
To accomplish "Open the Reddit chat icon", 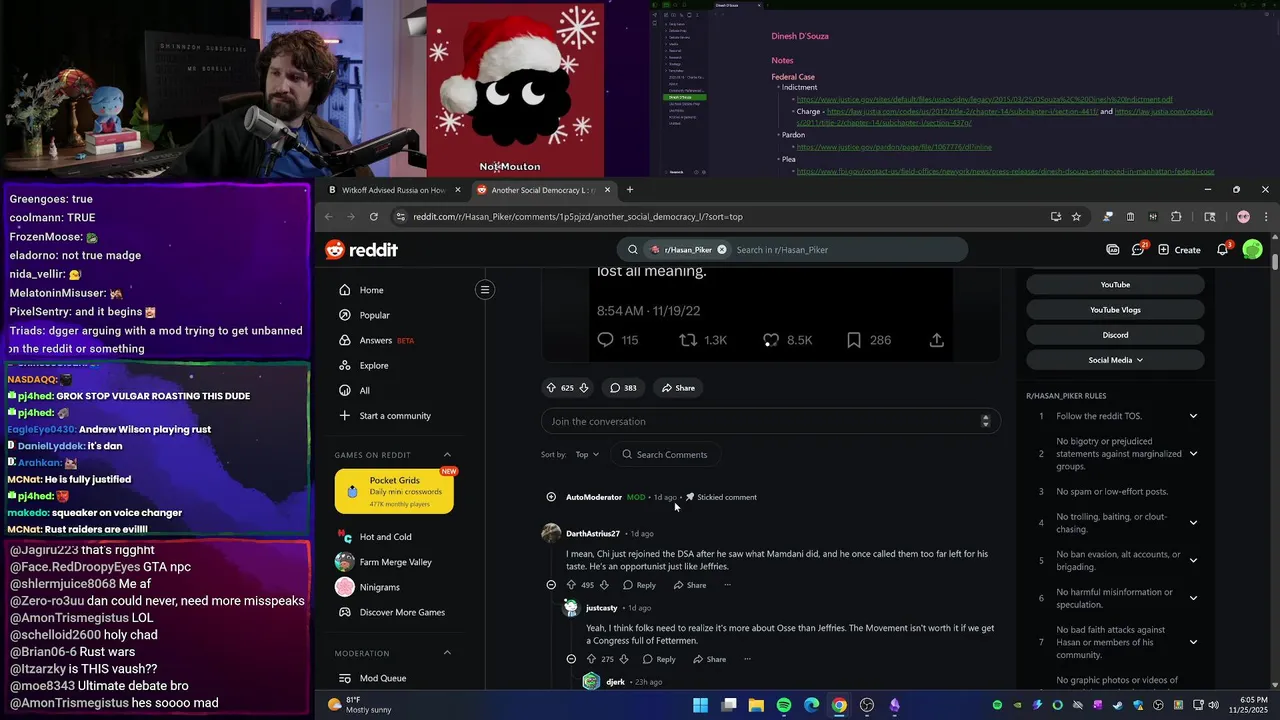I will click(1138, 249).
